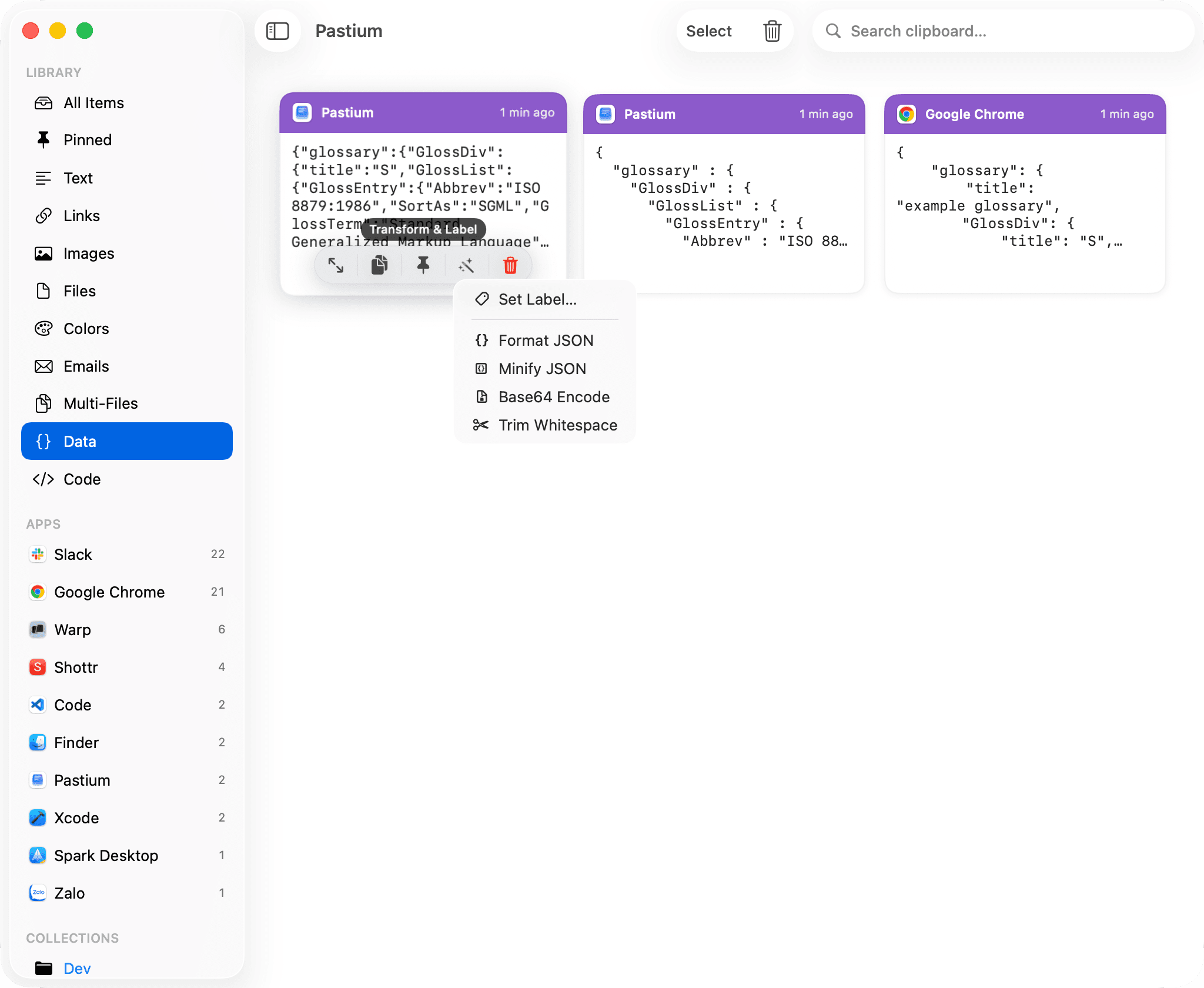Focus the Search clipboard field
1204x988 pixels.
click(1003, 31)
